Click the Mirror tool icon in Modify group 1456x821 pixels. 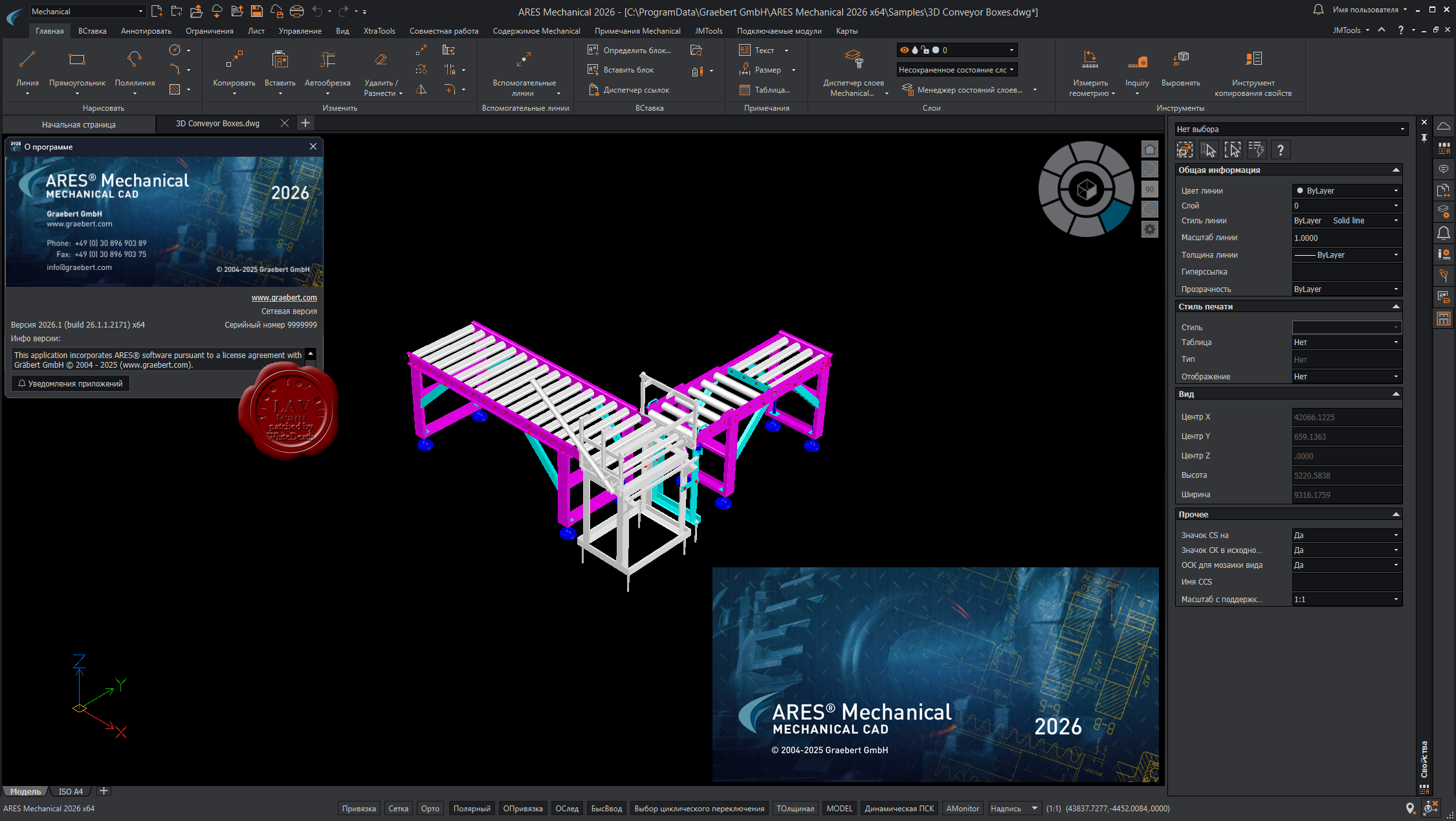[421, 89]
